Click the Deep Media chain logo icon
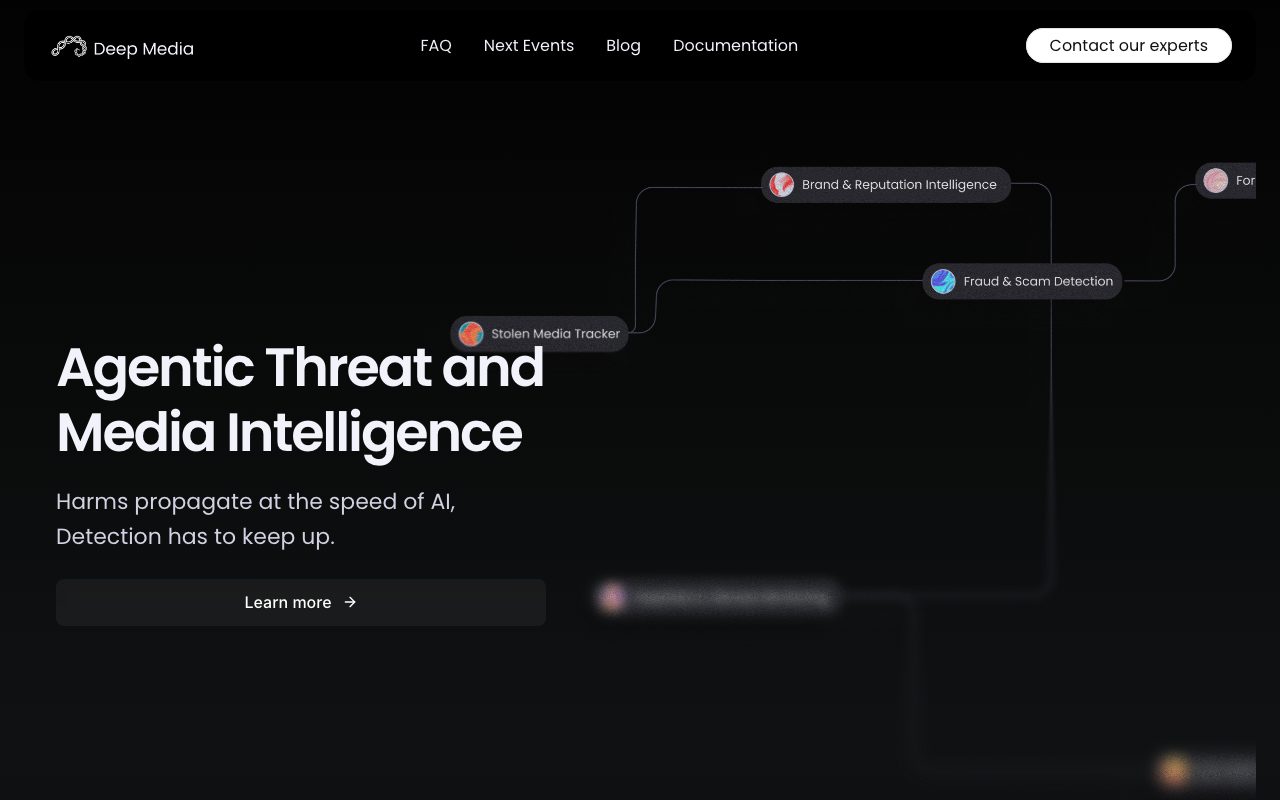The width and height of the screenshot is (1280, 800). pos(69,47)
